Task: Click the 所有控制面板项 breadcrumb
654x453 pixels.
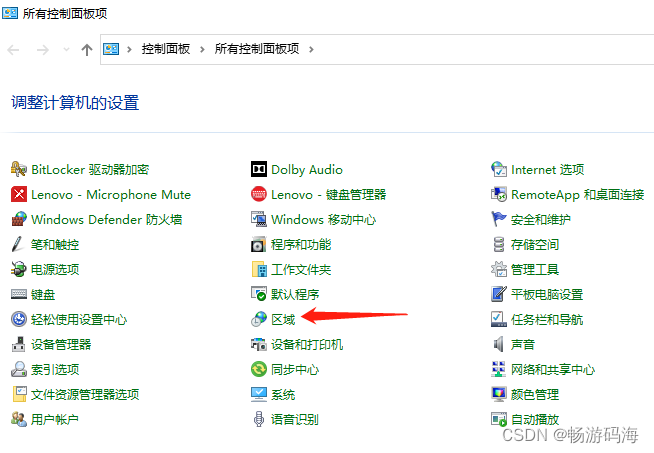Action: [x=257, y=49]
